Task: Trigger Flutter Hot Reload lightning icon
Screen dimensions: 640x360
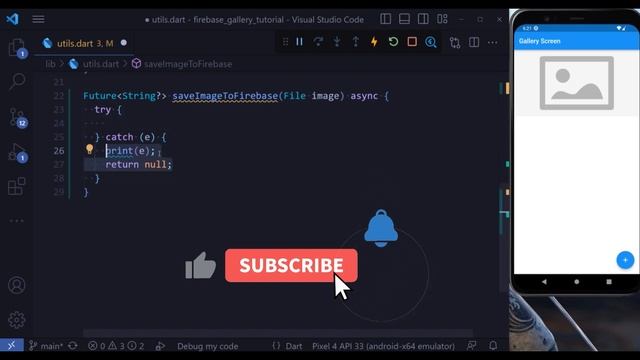Action: point(374,42)
